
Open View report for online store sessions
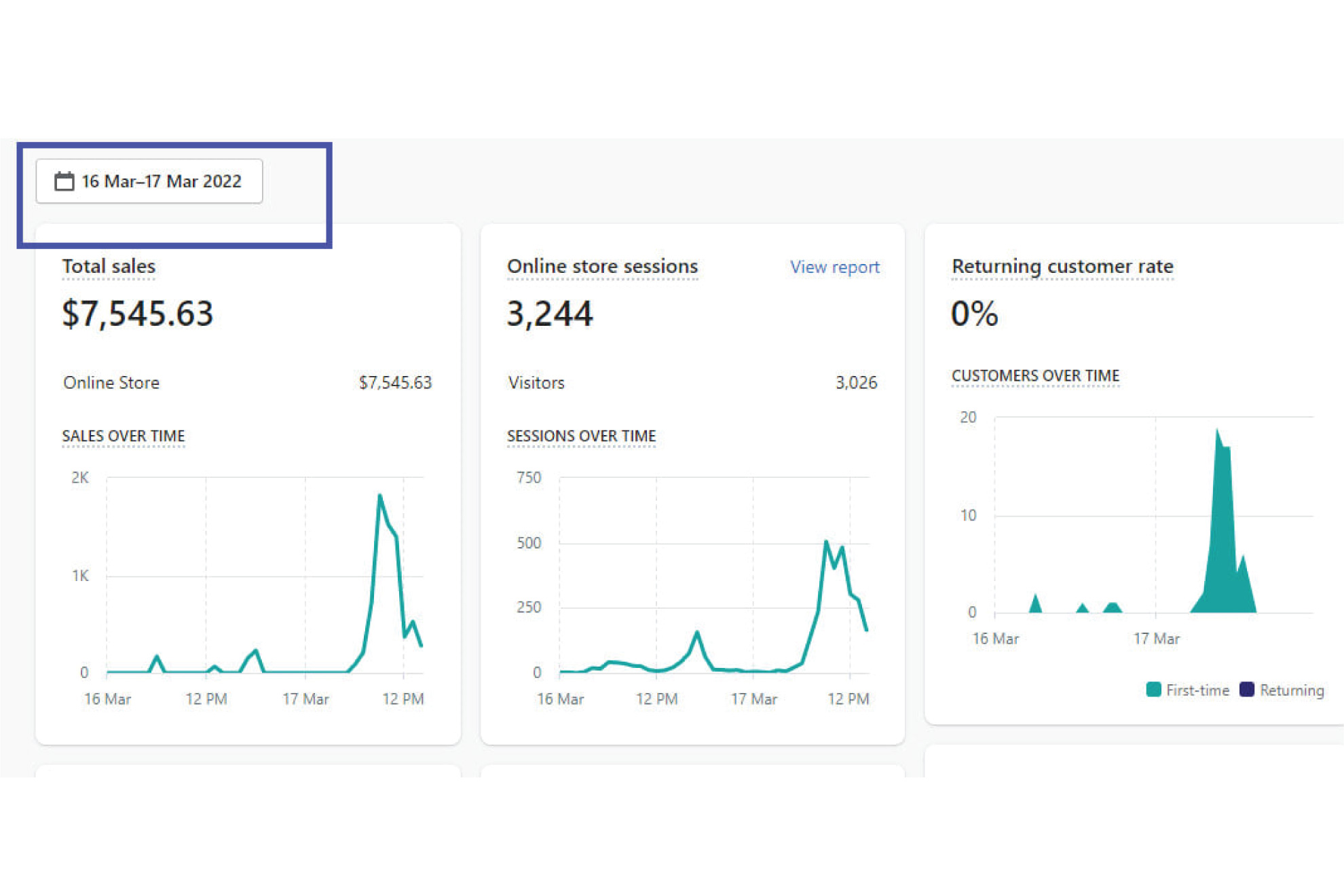click(834, 267)
